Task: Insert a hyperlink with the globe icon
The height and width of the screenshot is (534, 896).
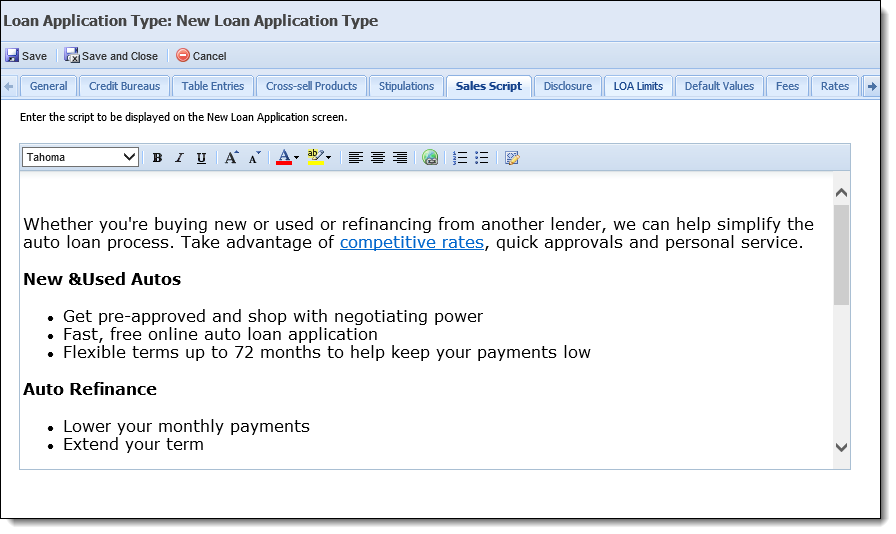Action: click(x=430, y=158)
